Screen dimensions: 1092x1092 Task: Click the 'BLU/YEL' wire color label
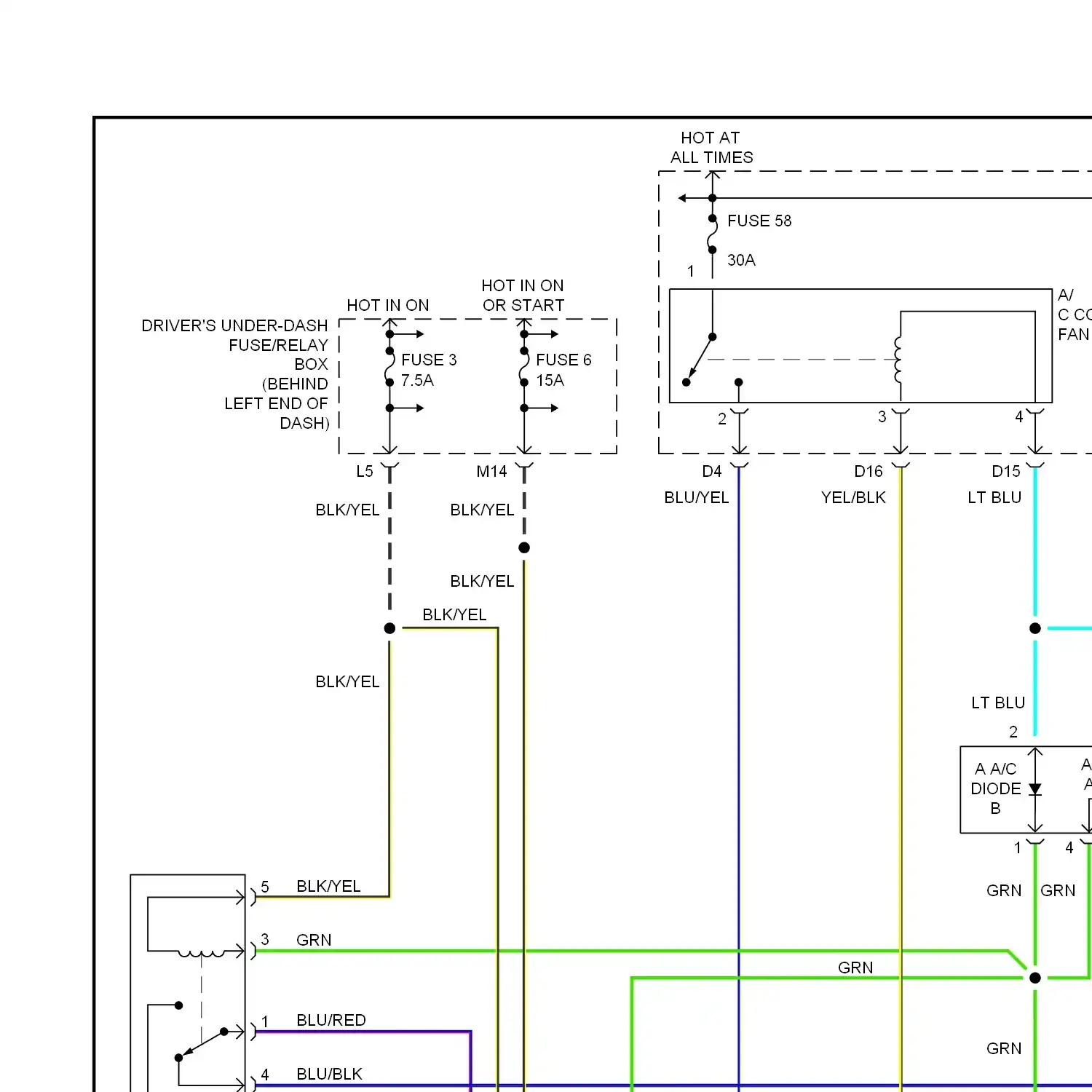tap(696, 497)
